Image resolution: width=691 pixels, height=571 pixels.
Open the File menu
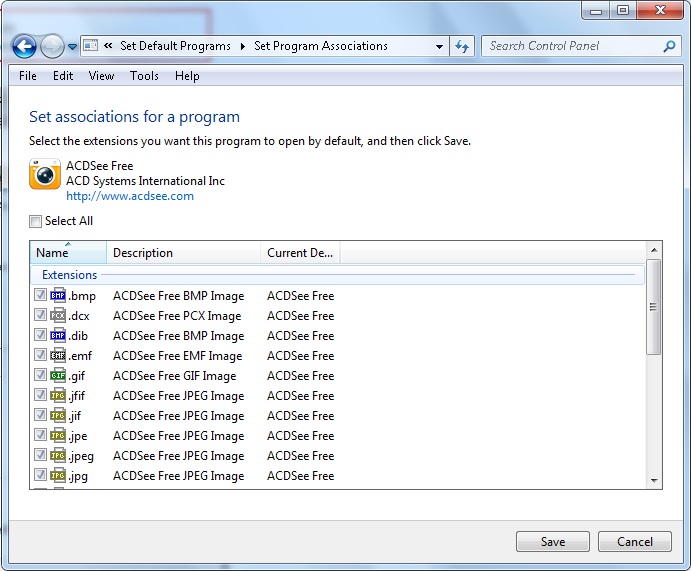[28, 76]
